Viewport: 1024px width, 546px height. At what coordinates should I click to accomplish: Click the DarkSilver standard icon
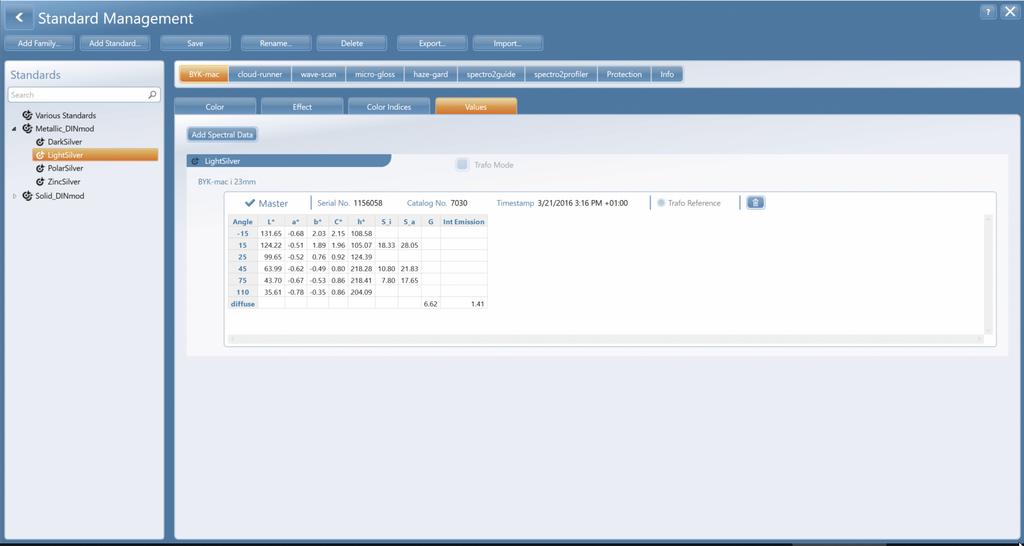[40, 142]
